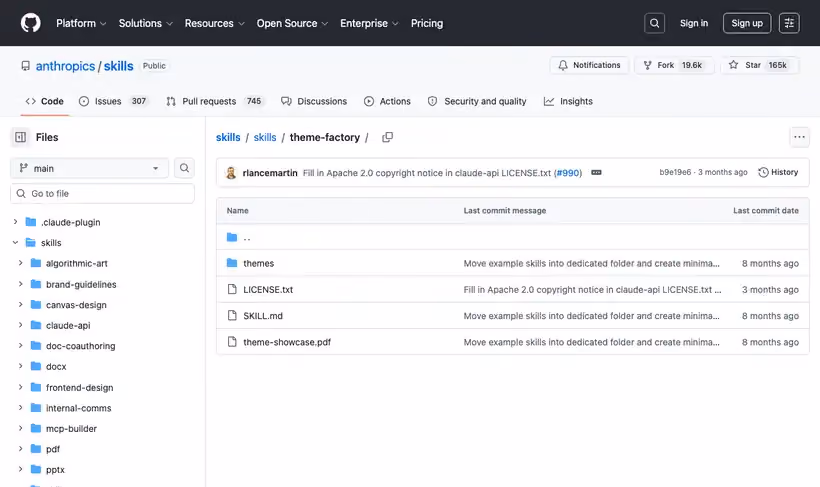
Task: Click the Go to file search field
Action: 102,194
